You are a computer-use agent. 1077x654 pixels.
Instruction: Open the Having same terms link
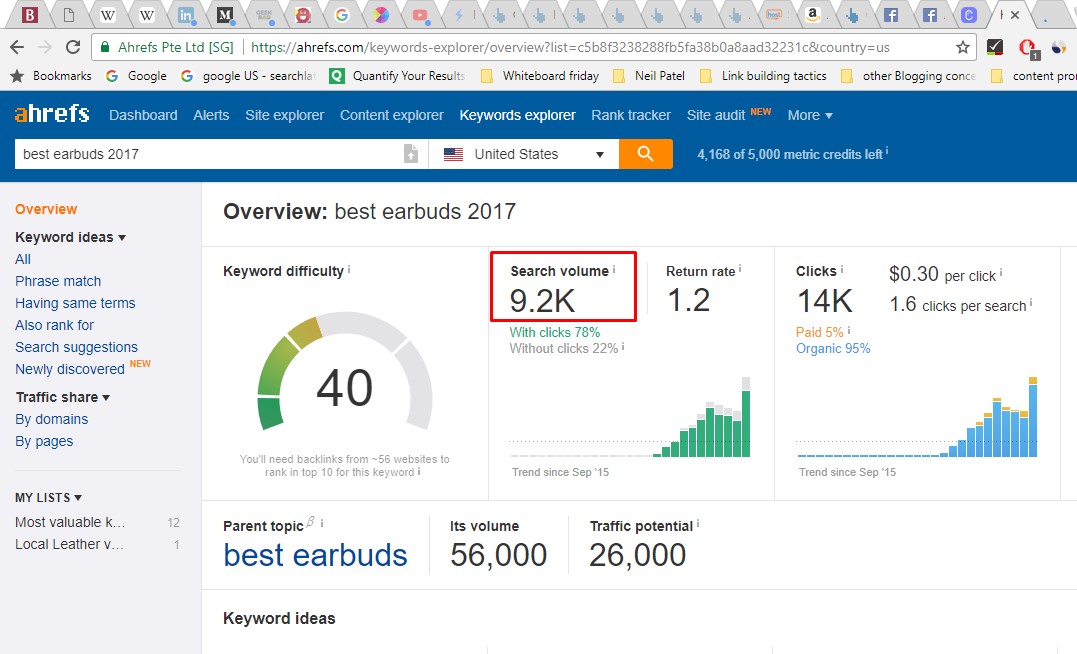[x=75, y=303]
